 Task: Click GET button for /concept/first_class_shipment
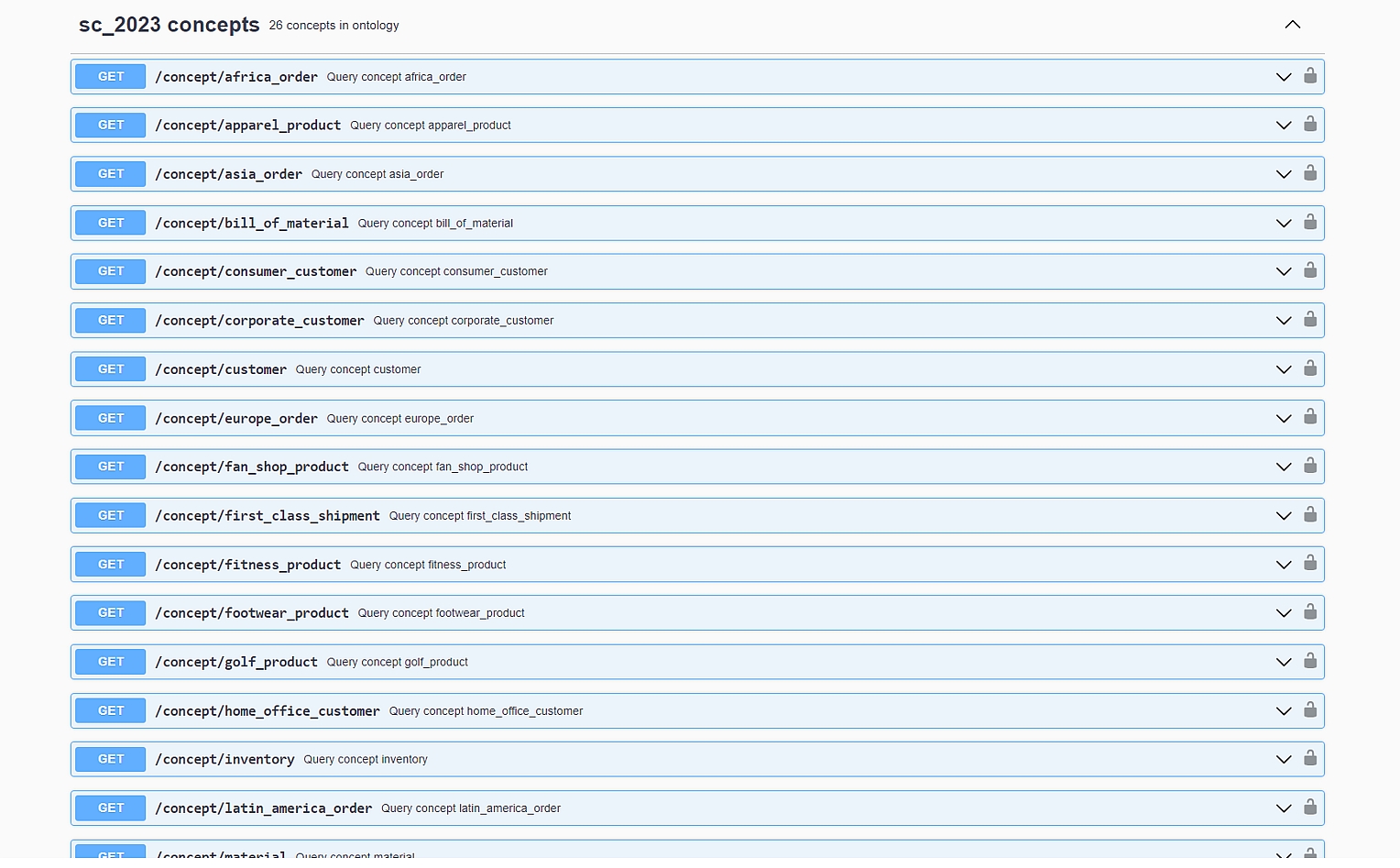click(111, 516)
